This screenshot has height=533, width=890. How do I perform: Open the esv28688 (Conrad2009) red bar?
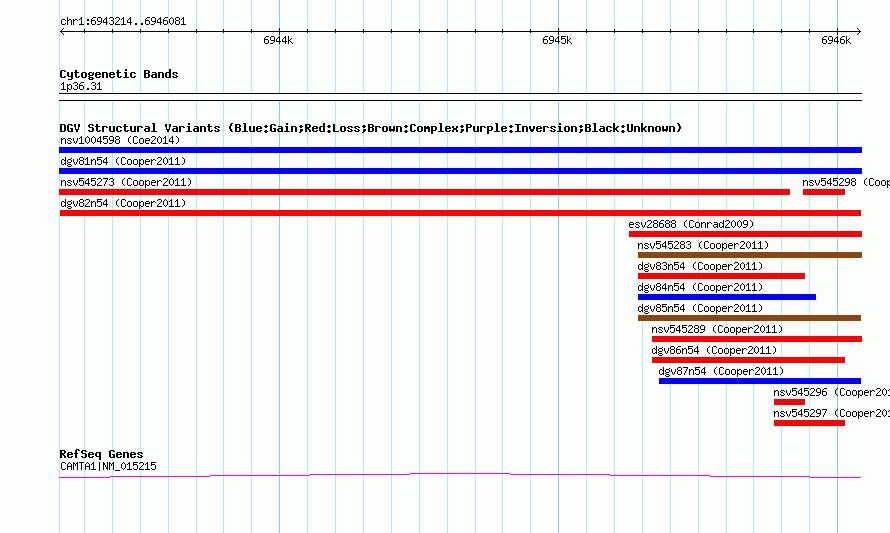pos(745,234)
